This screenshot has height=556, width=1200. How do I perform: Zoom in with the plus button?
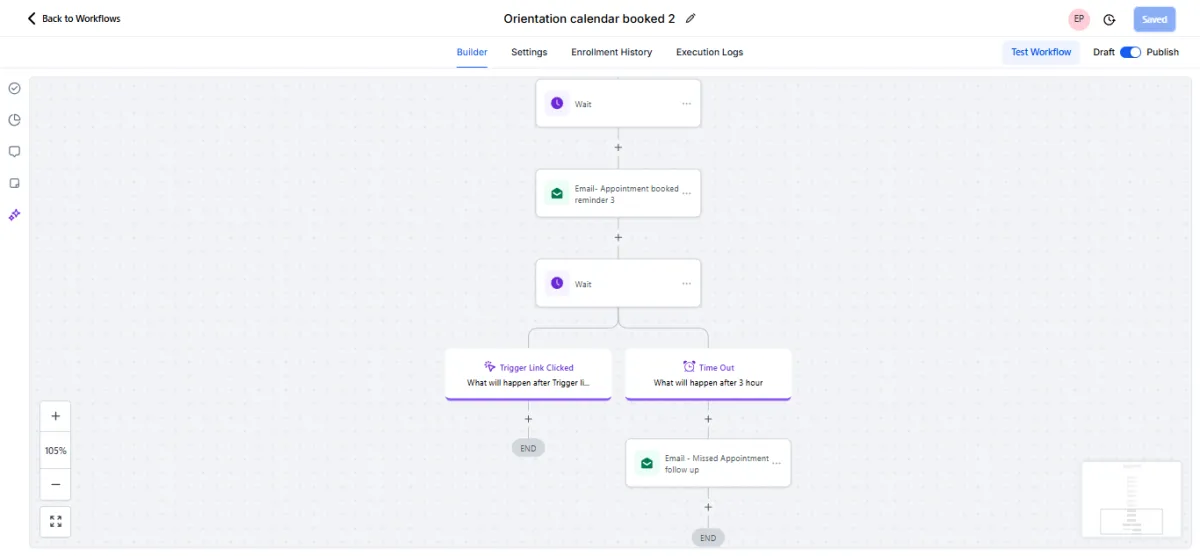click(x=56, y=416)
